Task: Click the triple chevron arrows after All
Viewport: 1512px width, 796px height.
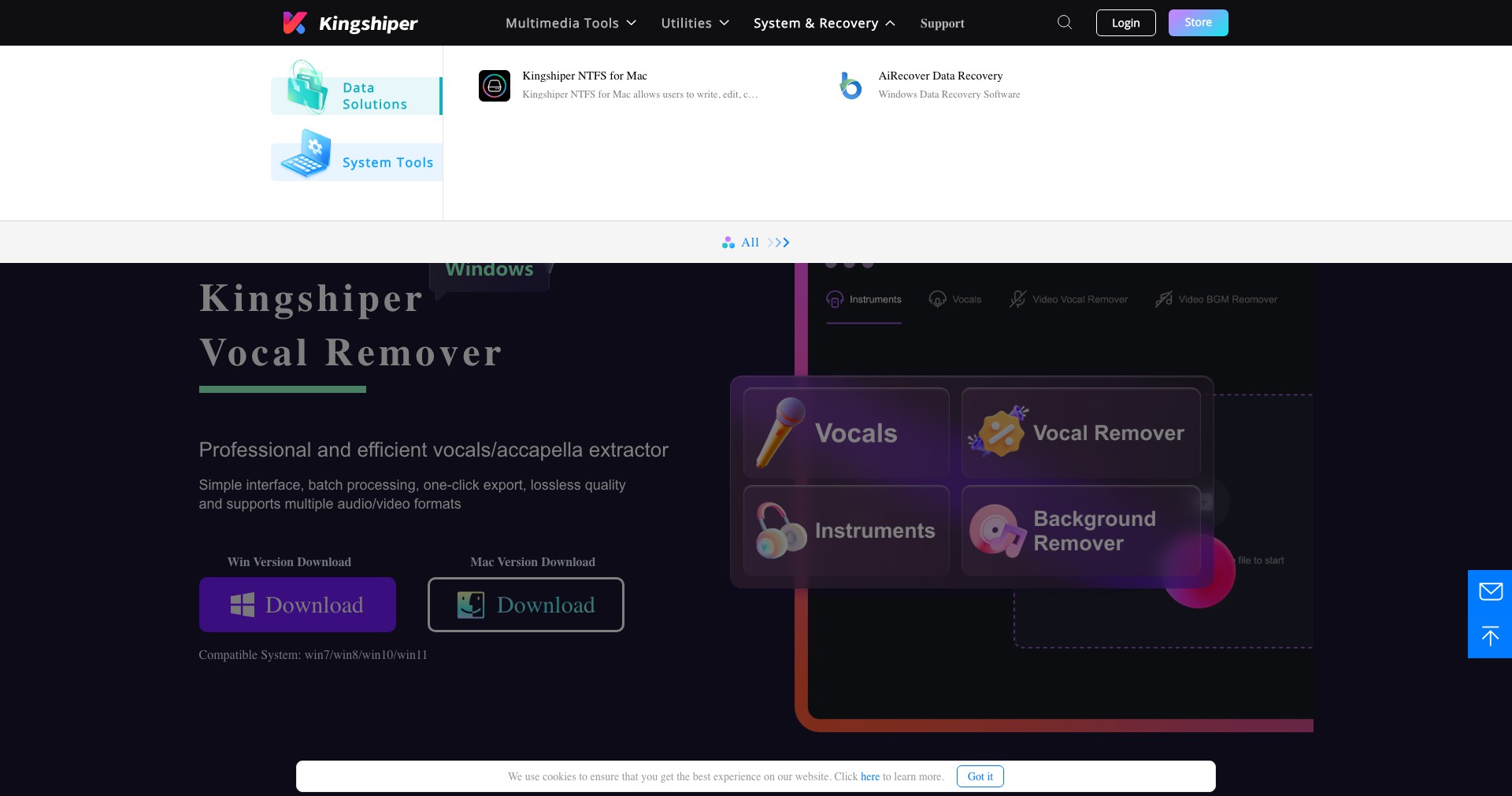Action: coord(778,243)
